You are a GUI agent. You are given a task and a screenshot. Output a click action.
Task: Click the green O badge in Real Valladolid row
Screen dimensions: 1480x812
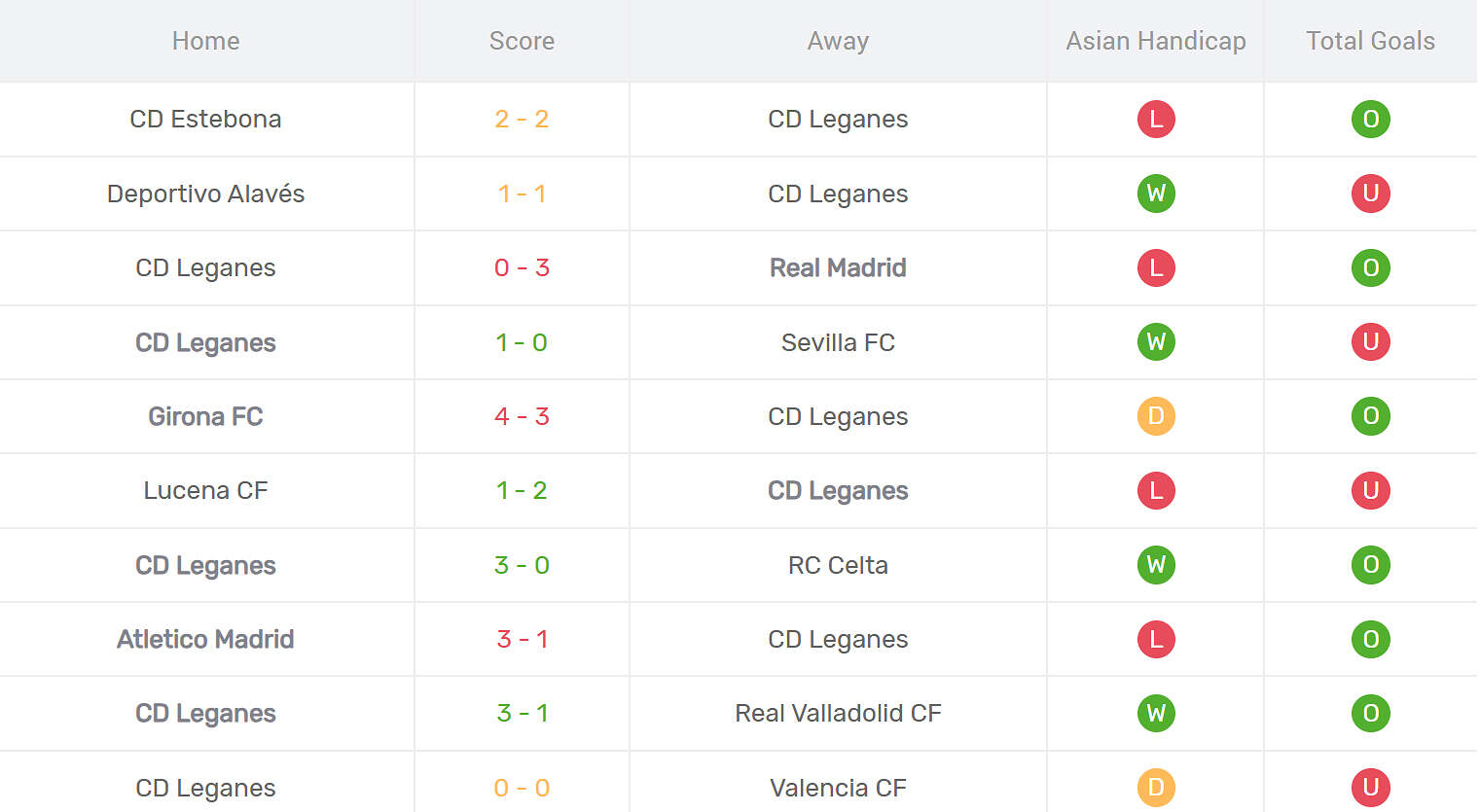click(x=1370, y=713)
